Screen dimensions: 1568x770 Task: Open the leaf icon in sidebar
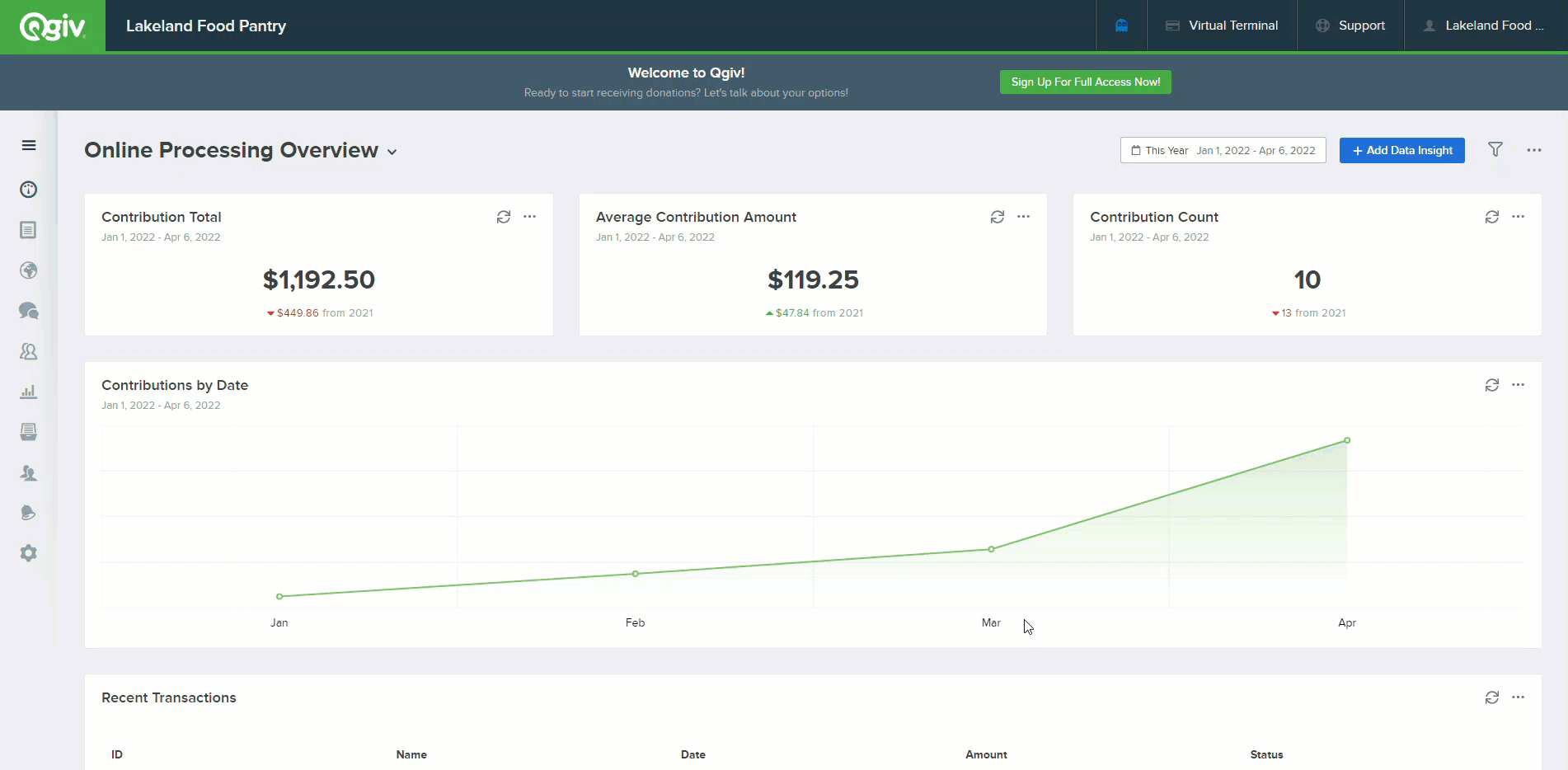(x=29, y=513)
